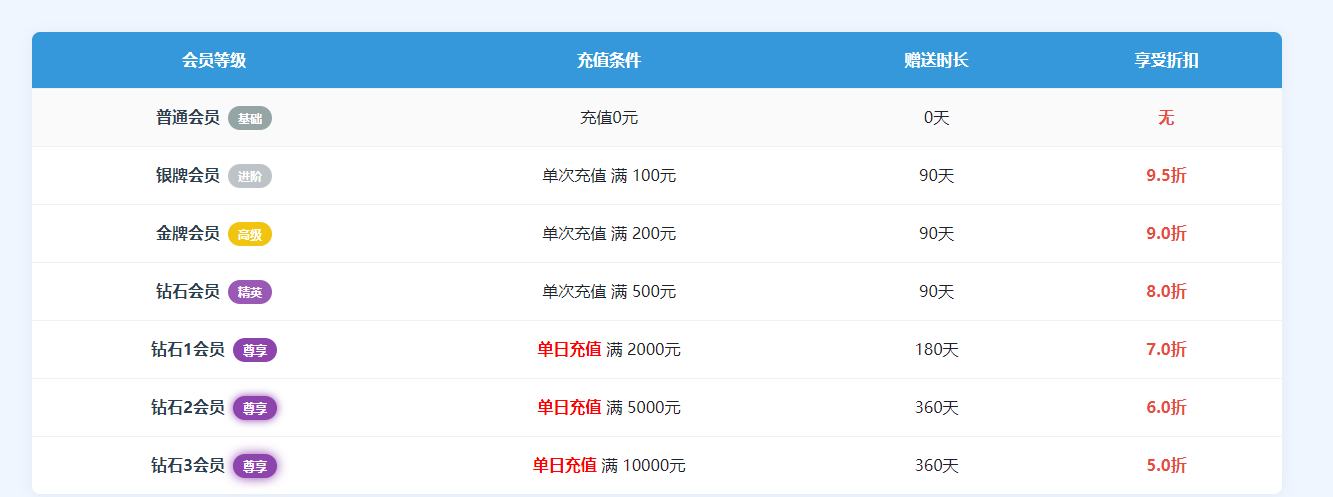The width and height of the screenshot is (1333, 497).
Task: Click the 180天 duration cell
Action: pos(936,350)
